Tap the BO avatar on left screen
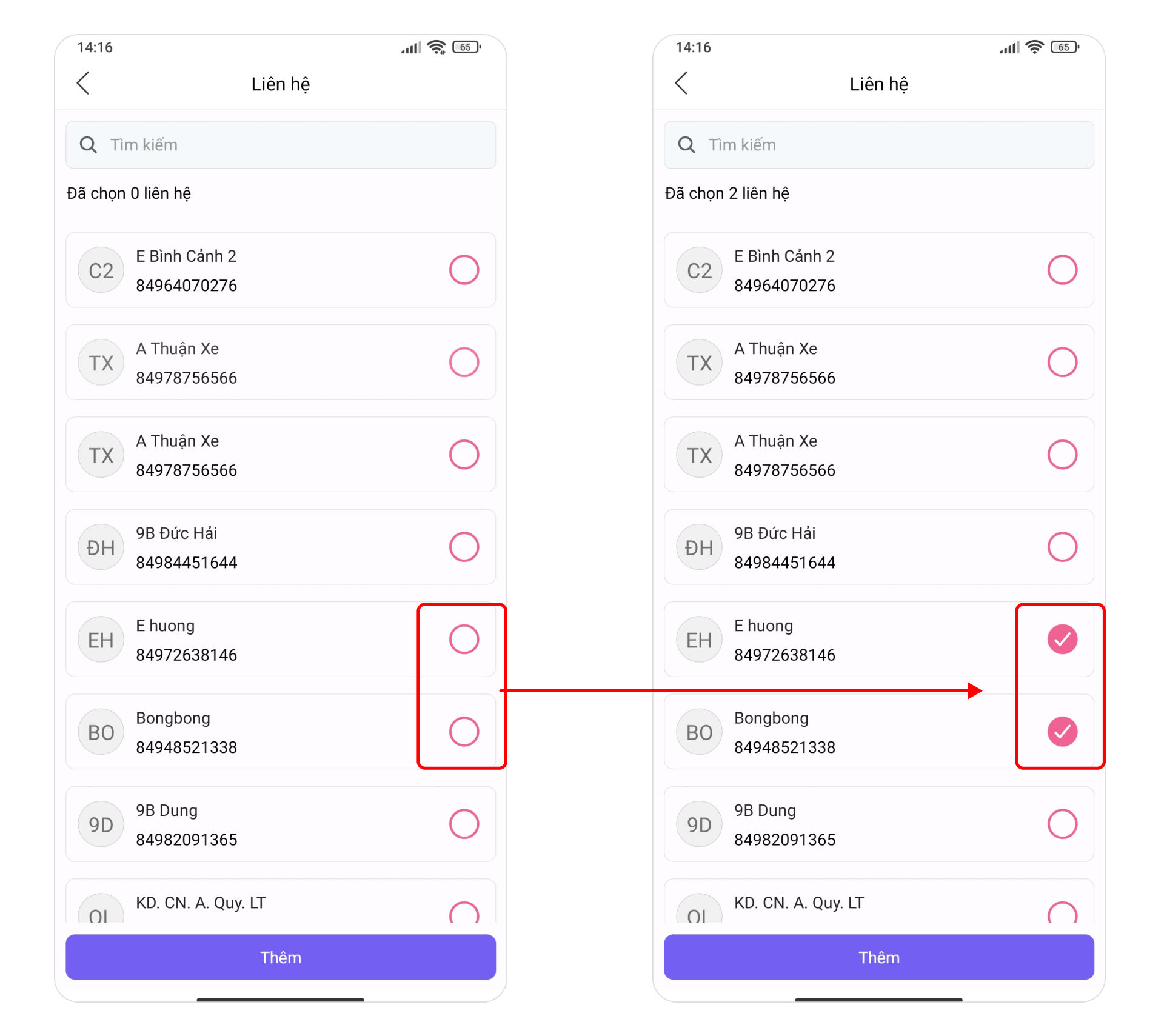This screenshot has width=1164, height=1036. coord(101,732)
